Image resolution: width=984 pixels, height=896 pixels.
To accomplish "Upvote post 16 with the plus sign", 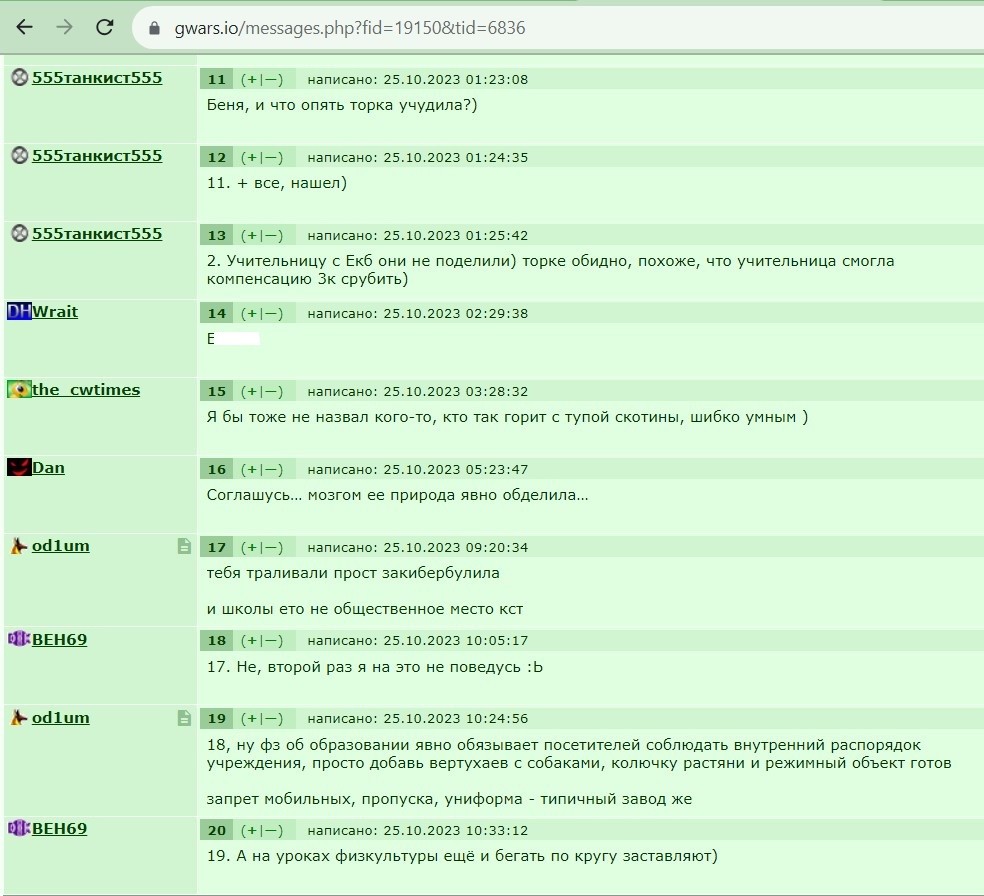I will point(252,469).
